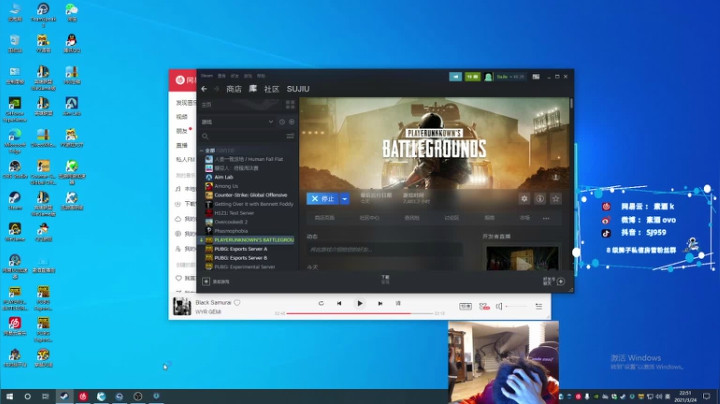Click the music playback progress bar
Screen dimensions: 720x404
point(360,313)
